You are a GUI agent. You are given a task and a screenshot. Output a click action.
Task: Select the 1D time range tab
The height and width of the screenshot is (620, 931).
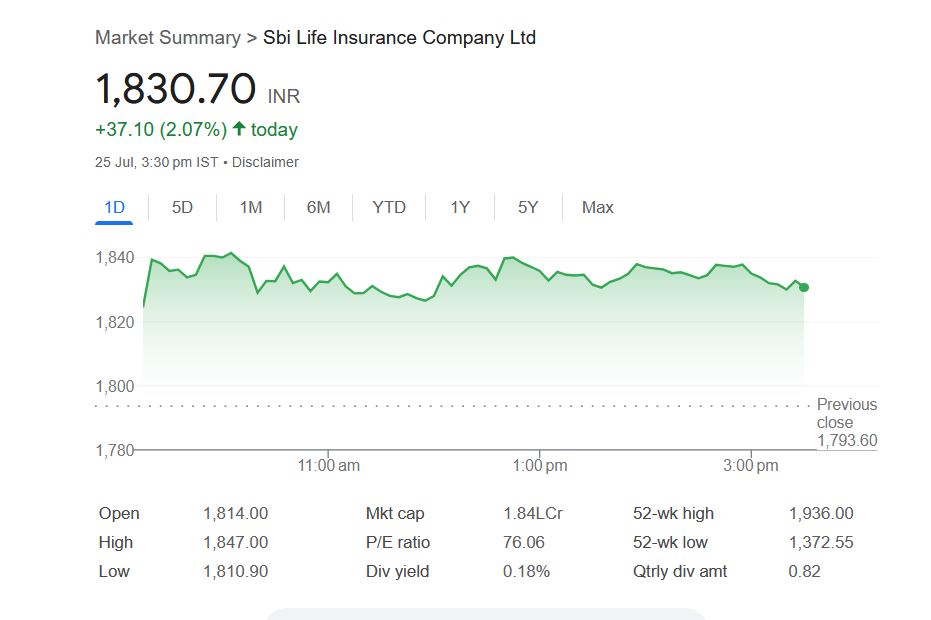click(115, 207)
